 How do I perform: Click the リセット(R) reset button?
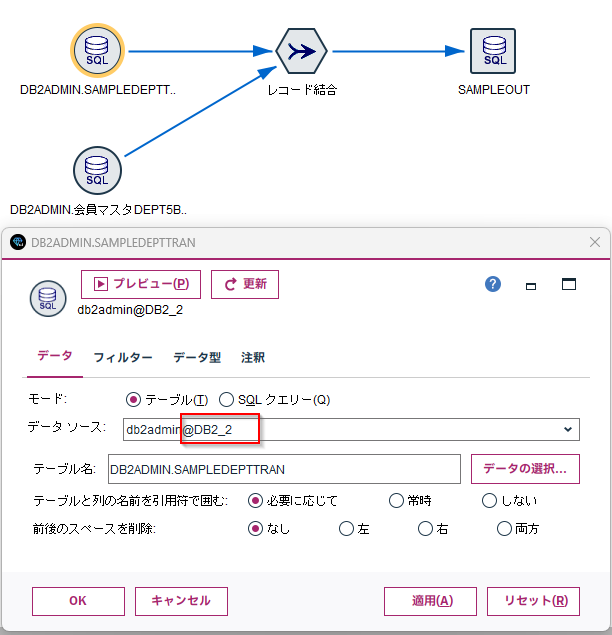click(533, 601)
